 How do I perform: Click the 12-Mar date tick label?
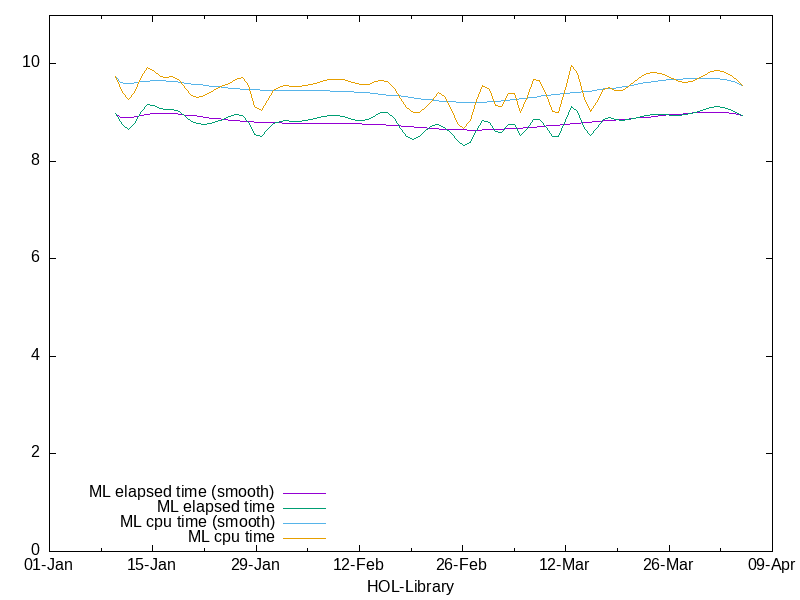coord(565,565)
